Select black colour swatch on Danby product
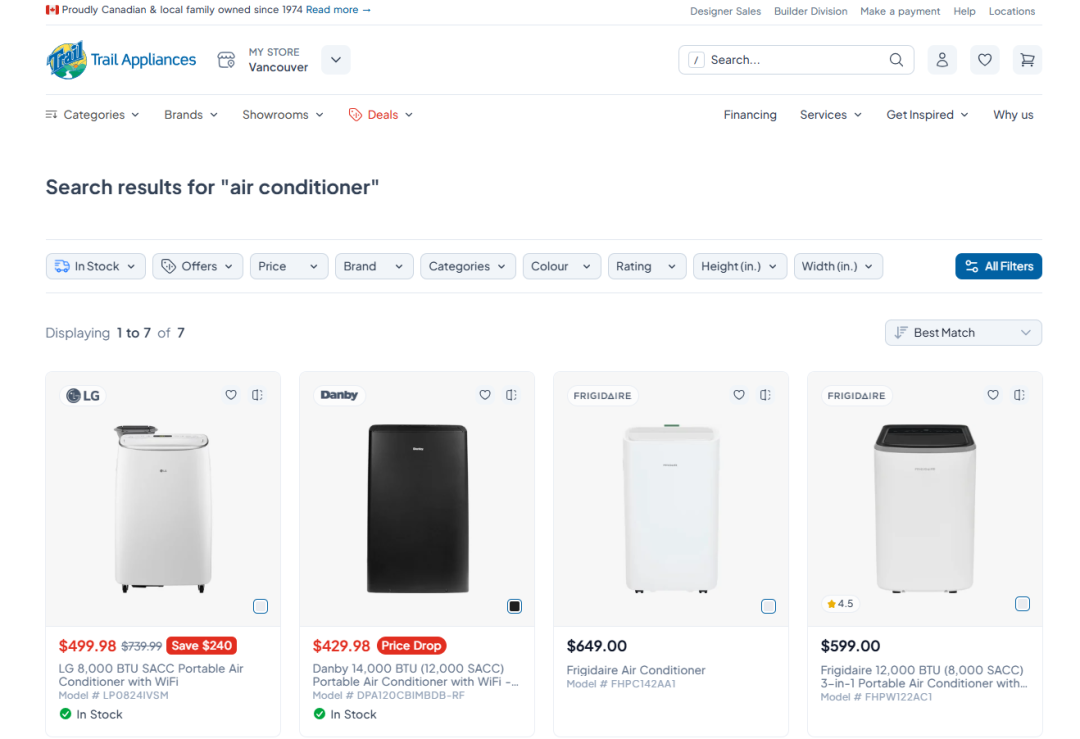This screenshot has width=1080, height=739. point(515,606)
